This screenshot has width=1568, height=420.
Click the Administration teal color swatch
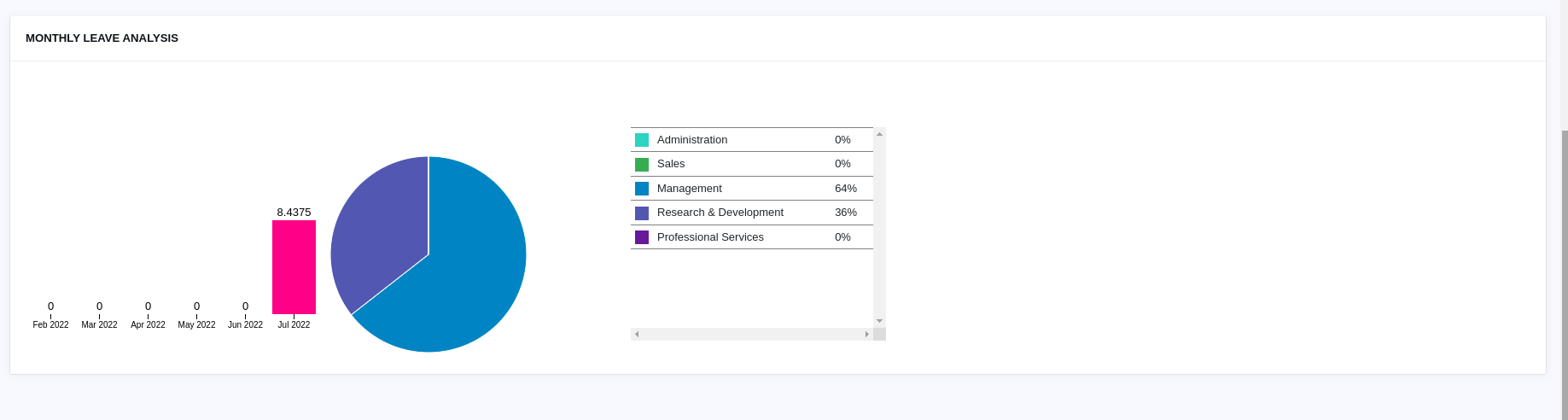coord(642,140)
